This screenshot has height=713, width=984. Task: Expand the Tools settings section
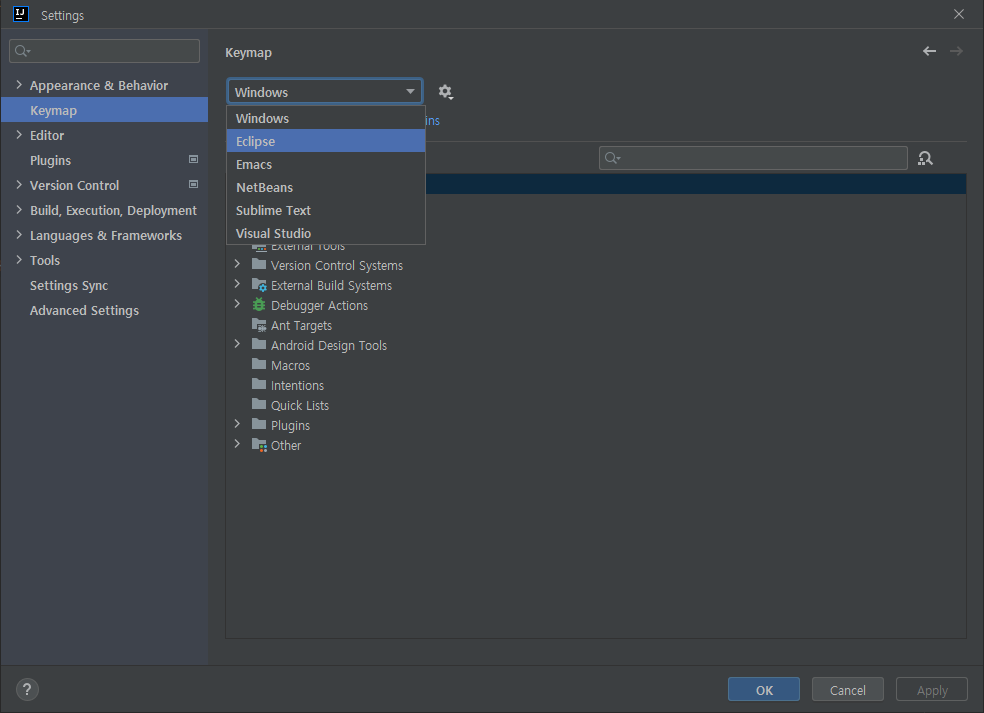tap(19, 260)
